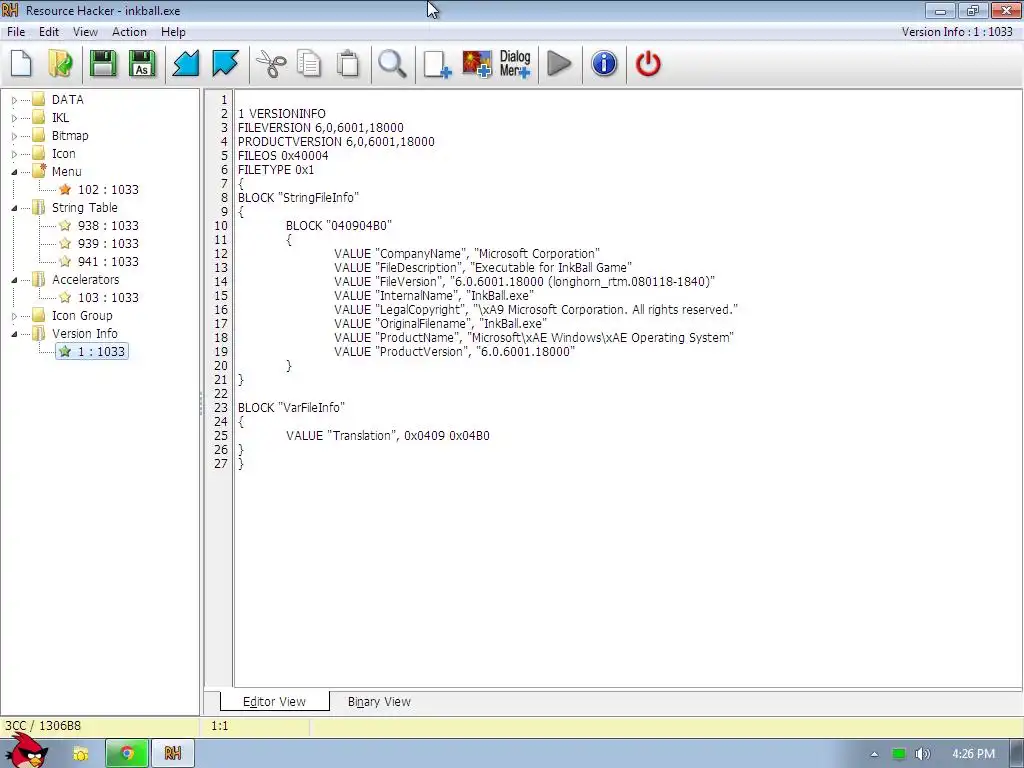This screenshot has width=1024, height=768.
Task: Click the FILEVERSION line in the editor
Action: point(321,127)
